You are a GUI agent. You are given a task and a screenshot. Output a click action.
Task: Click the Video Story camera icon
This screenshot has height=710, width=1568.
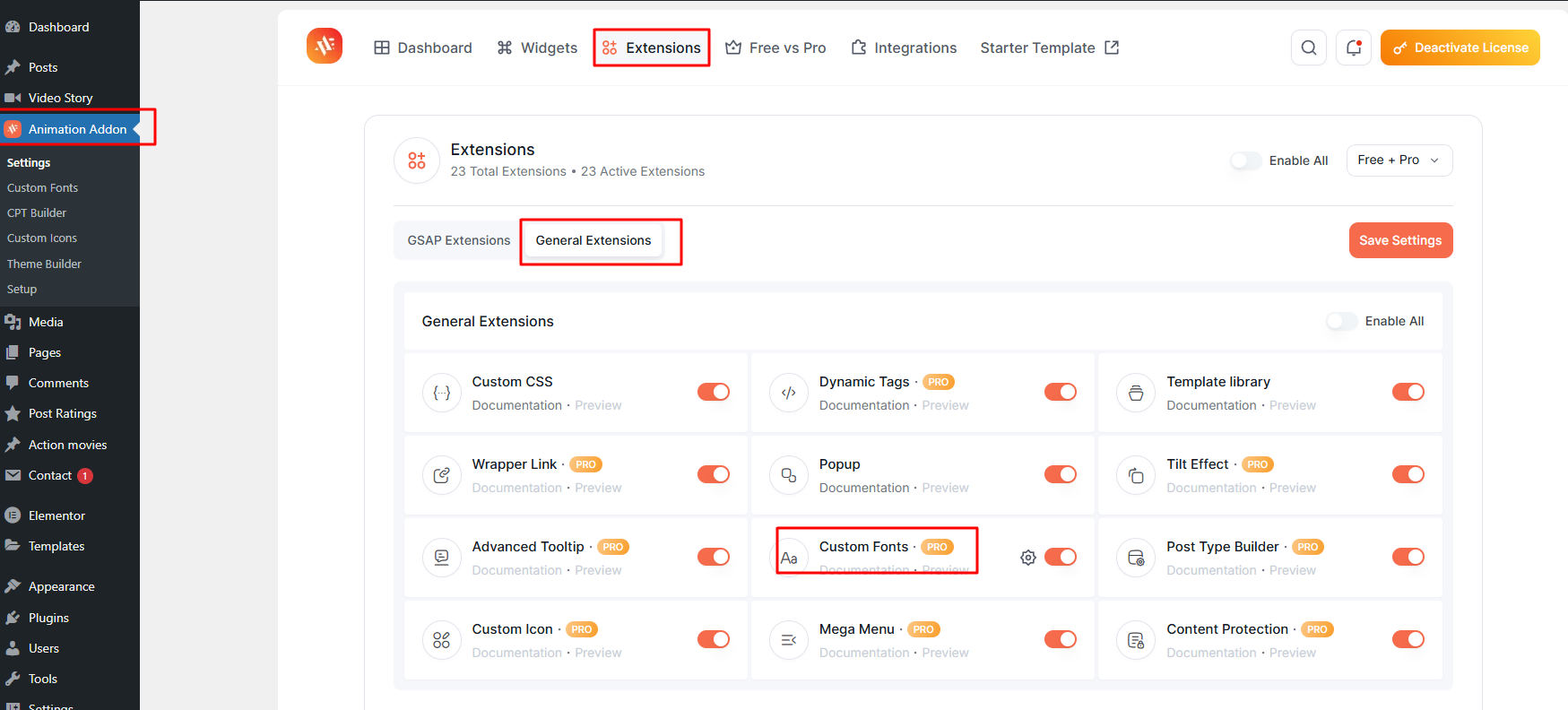click(13, 98)
